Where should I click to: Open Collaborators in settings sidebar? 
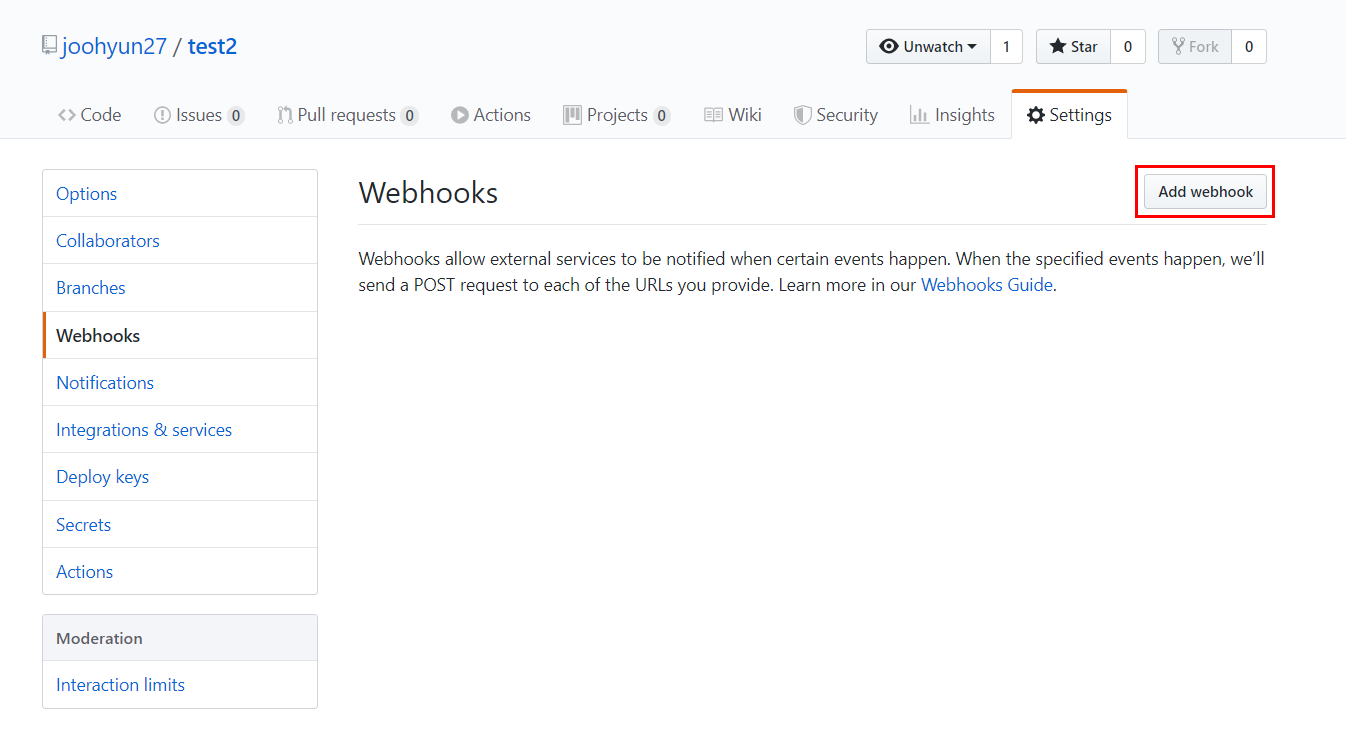(180, 241)
